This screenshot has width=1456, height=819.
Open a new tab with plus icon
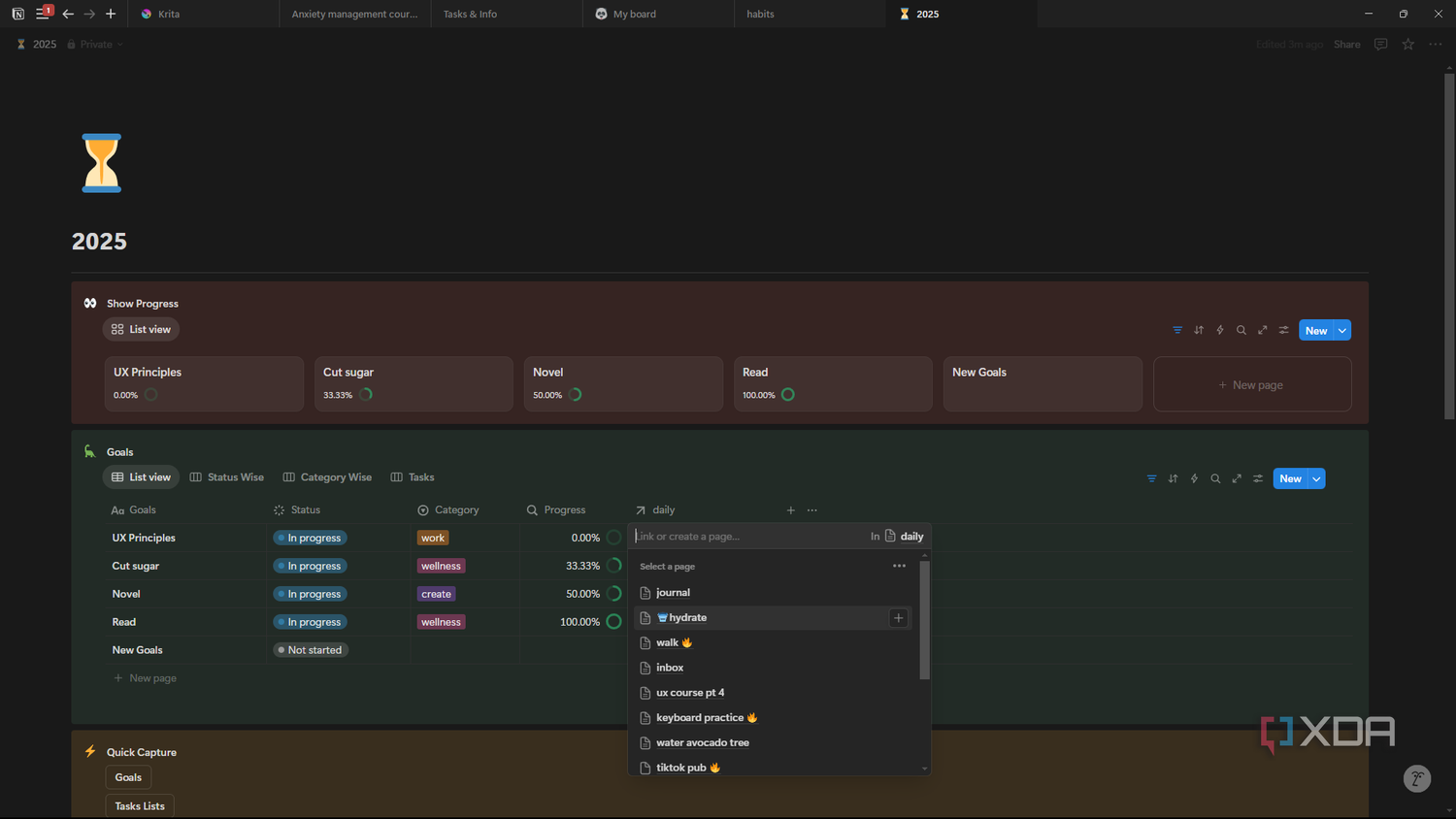point(111,14)
